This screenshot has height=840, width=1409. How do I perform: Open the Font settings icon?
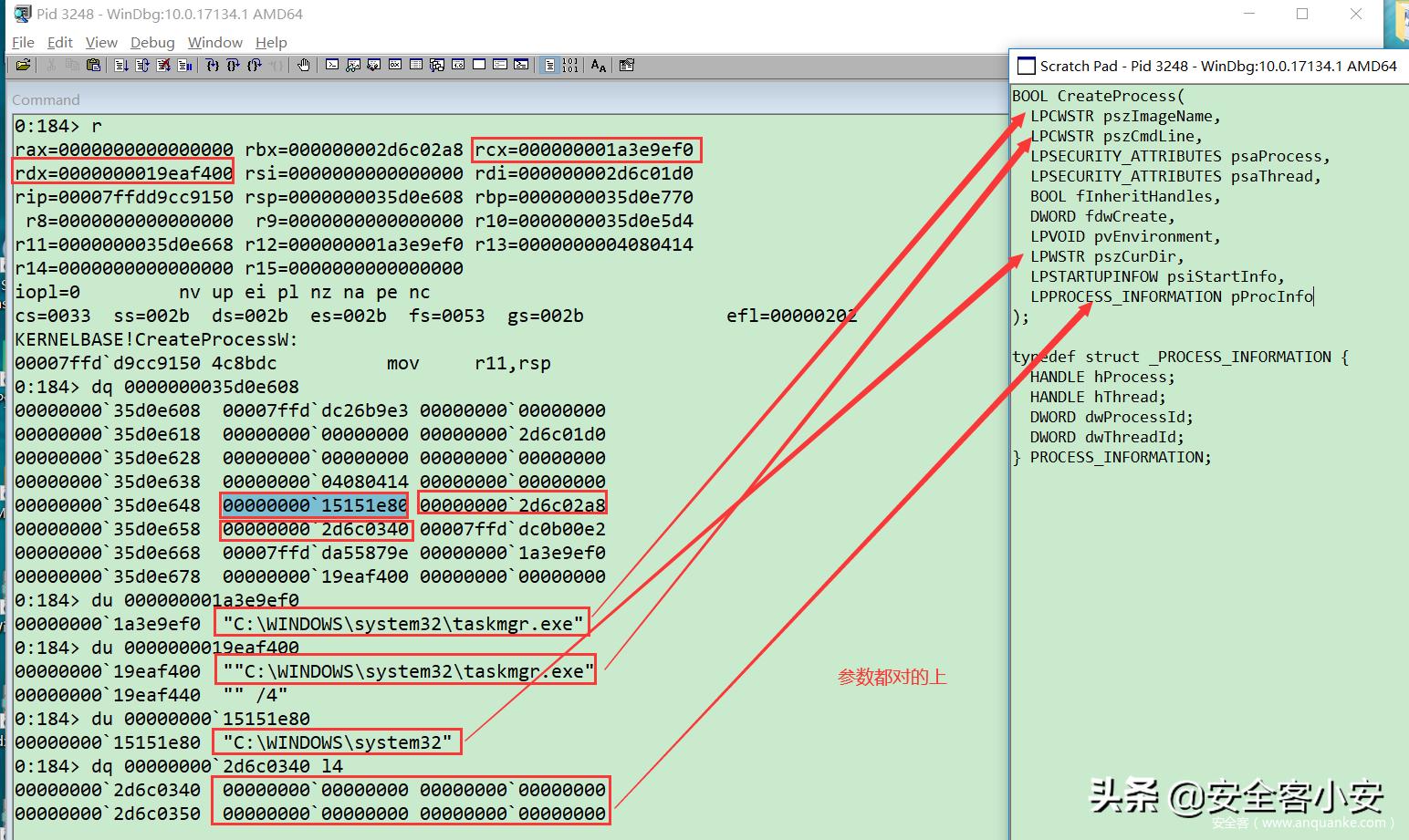tap(599, 65)
